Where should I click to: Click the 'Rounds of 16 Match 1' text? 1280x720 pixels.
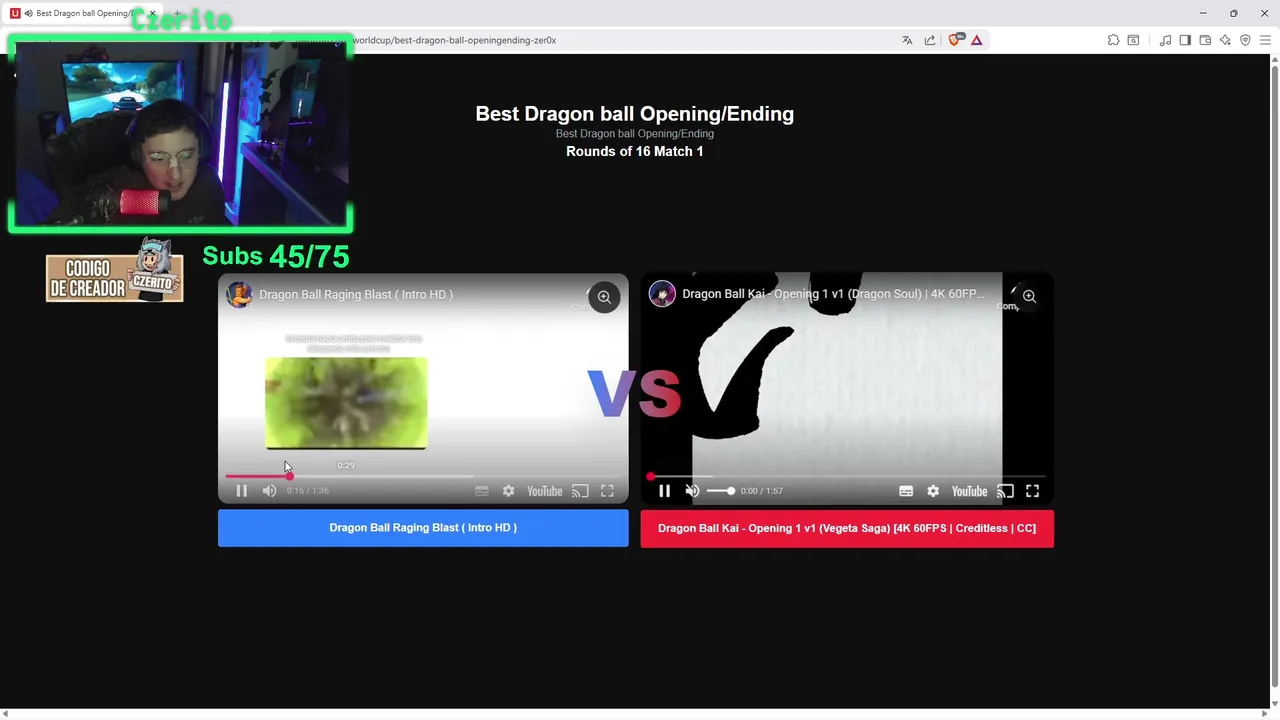tap(634, 151)
